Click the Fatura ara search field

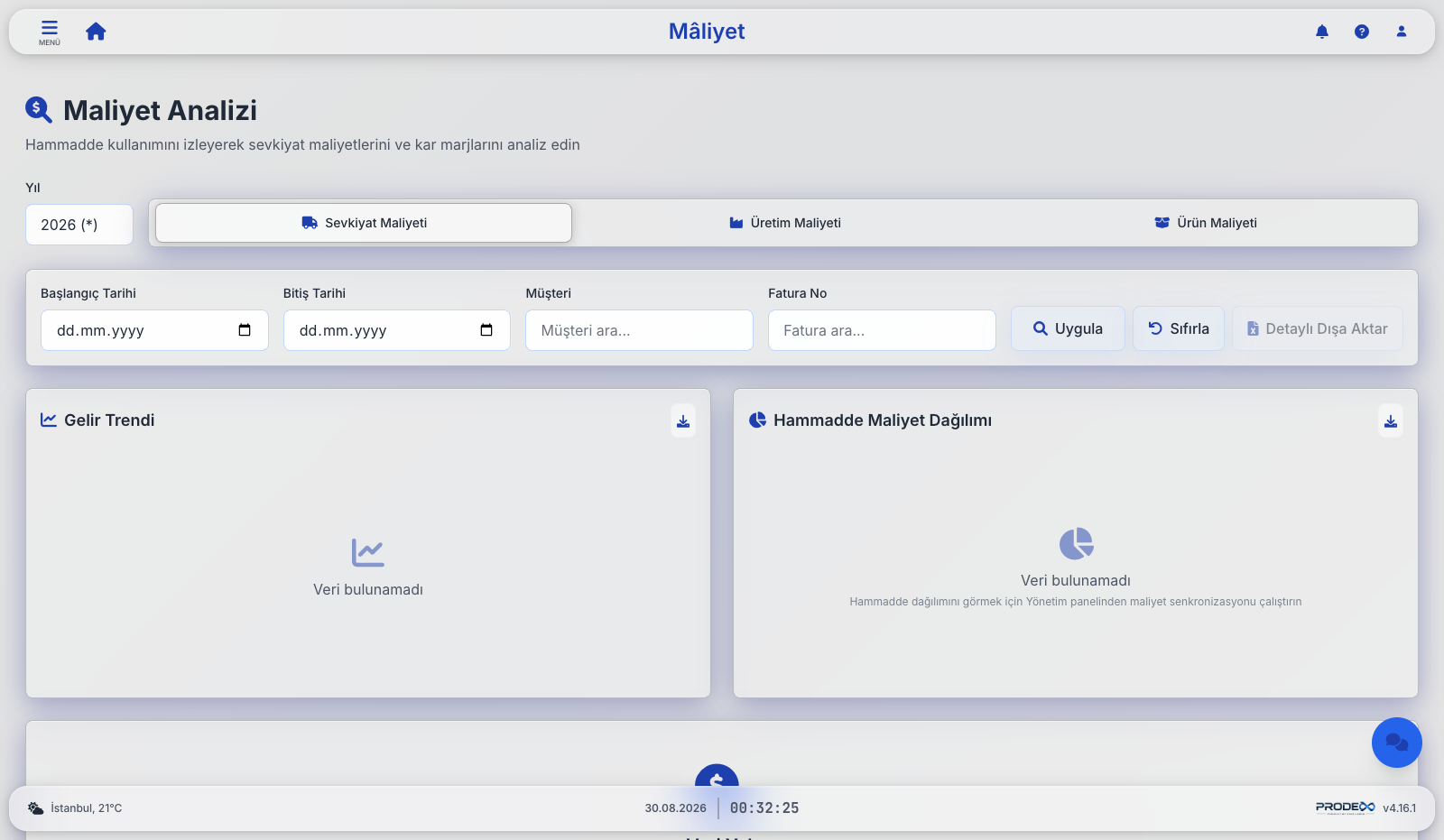pos(882,330)
